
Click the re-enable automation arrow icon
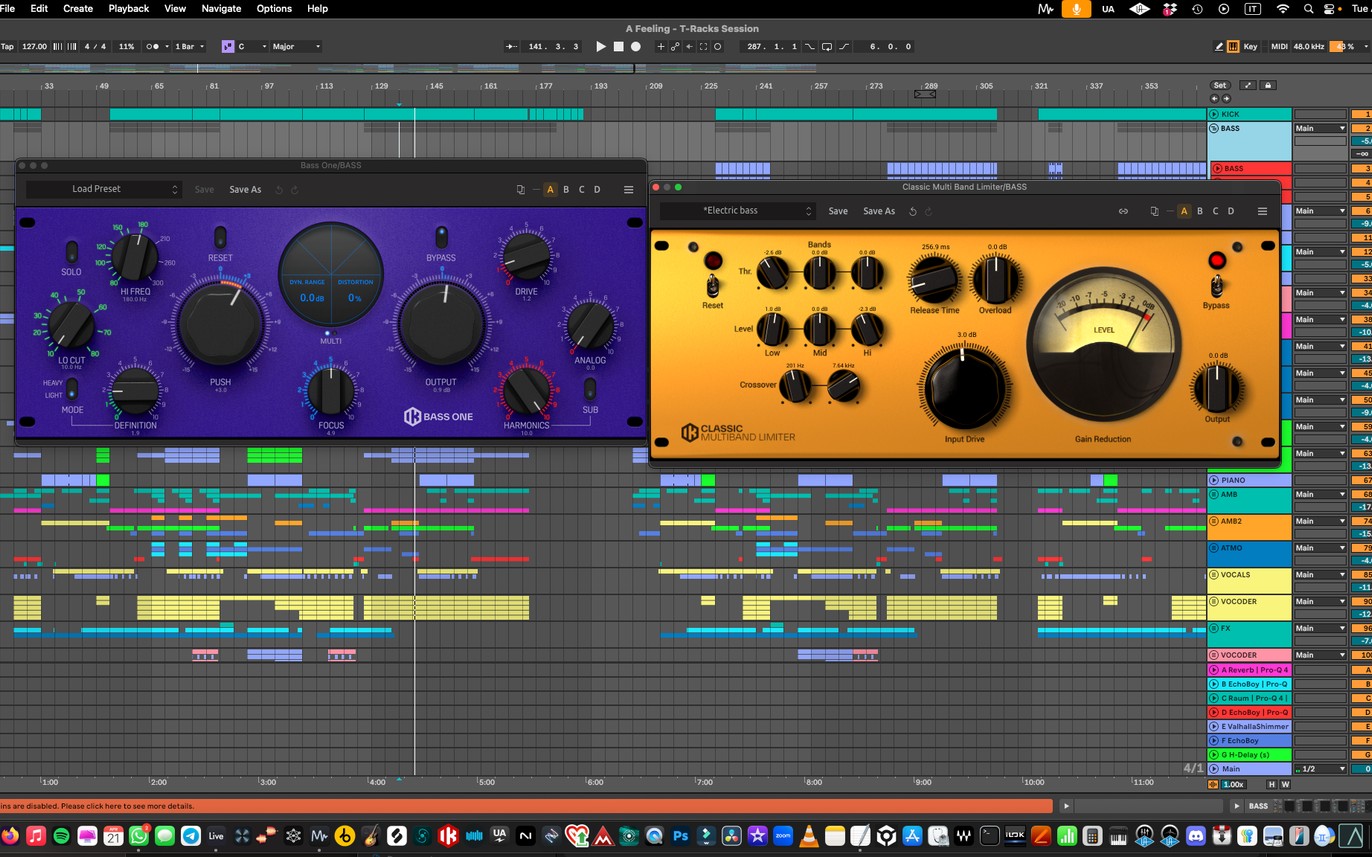(x=690, y=47)
